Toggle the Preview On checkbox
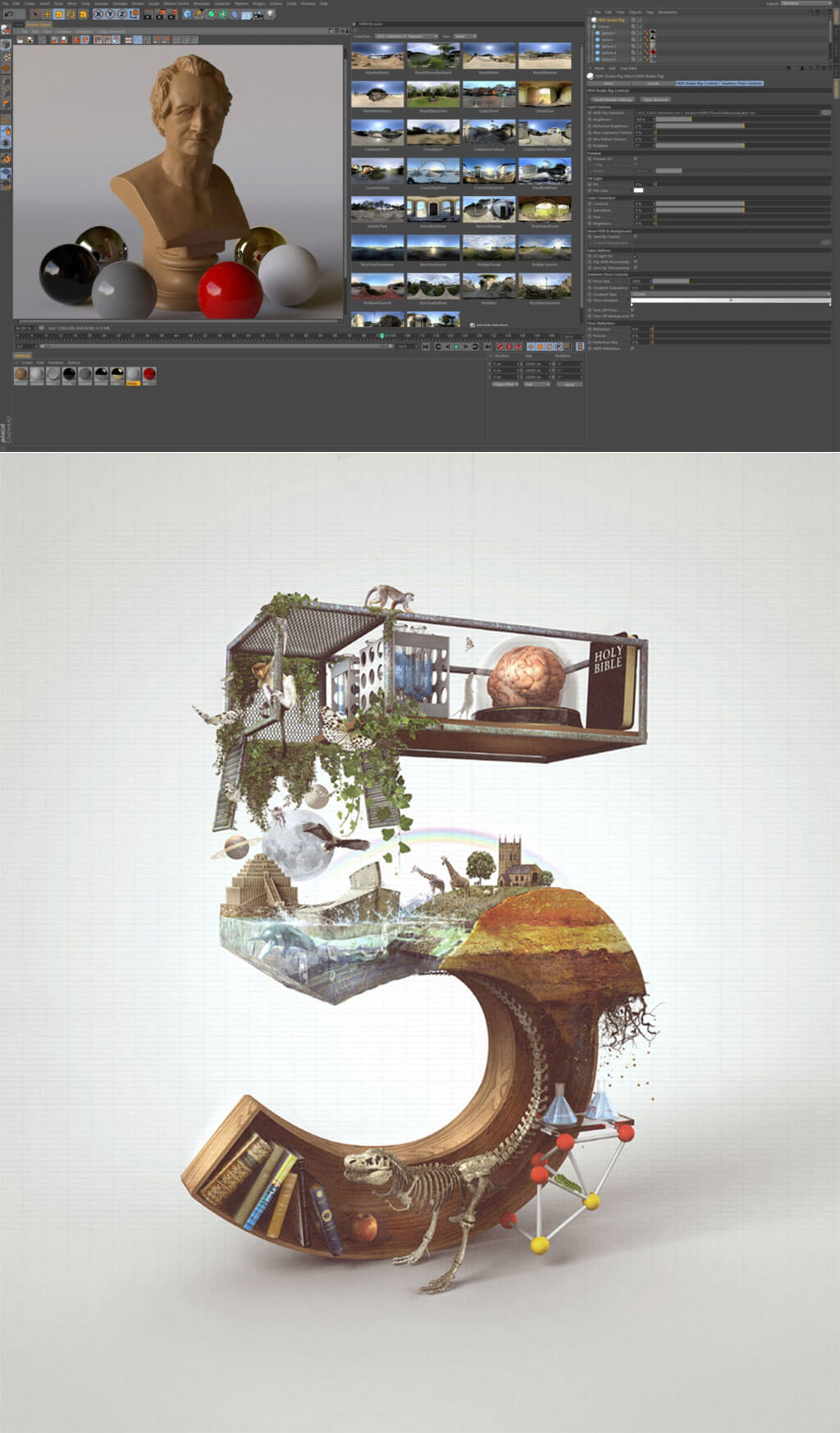840x1433 pixels. pyautogui.click(x=635, y=159)
